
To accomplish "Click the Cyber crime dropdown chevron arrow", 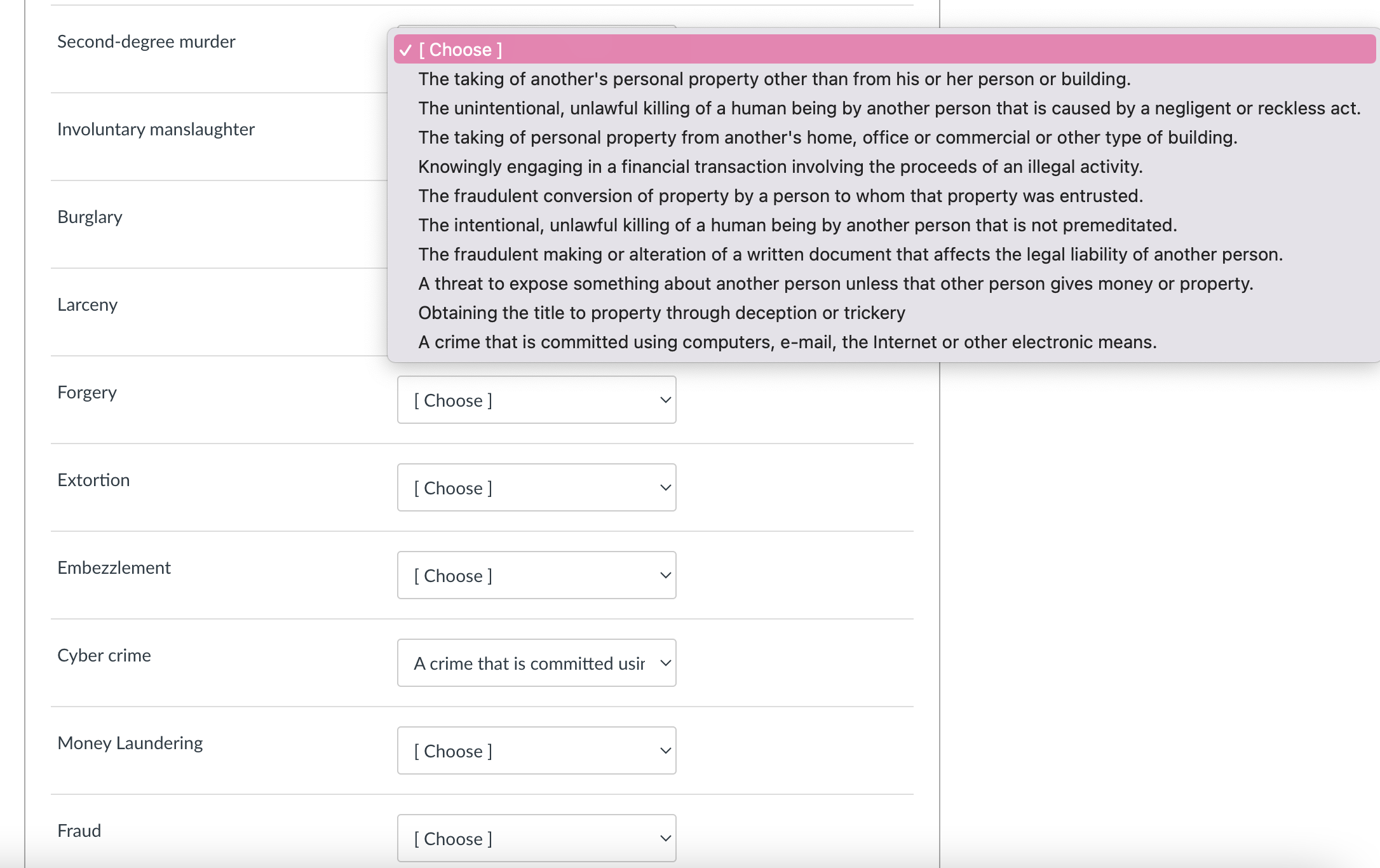I will pos(665,663).
